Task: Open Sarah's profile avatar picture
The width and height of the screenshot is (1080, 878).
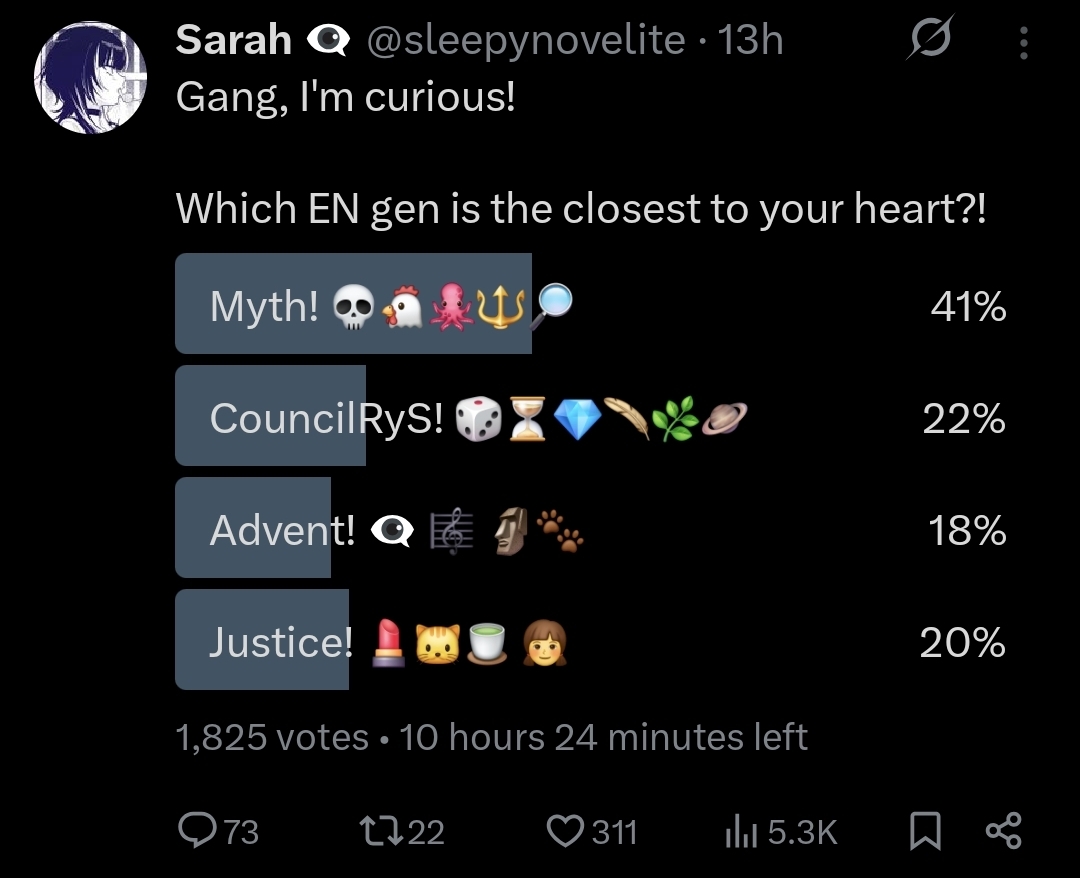Action: (x=90, y=75)
